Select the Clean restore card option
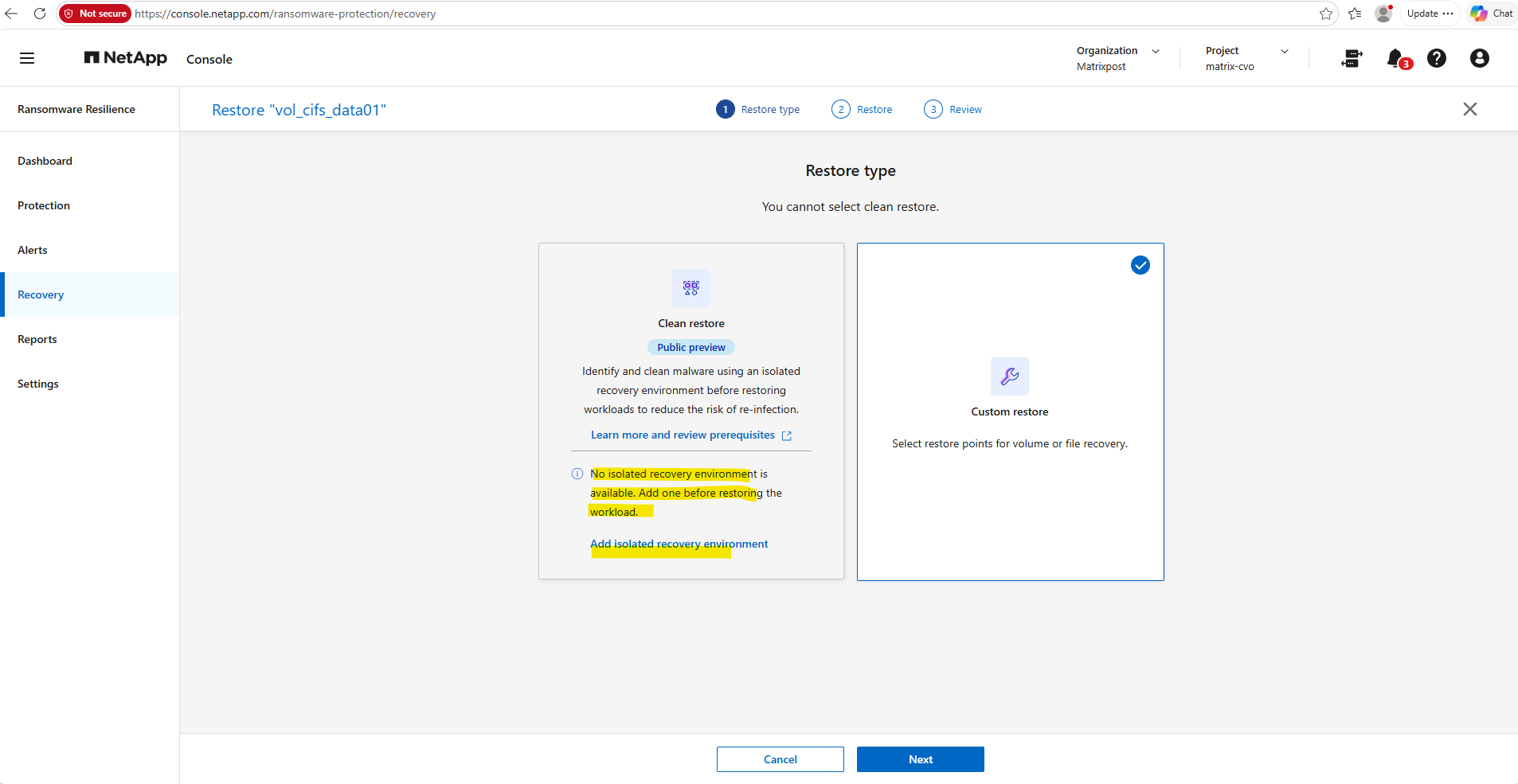 [x=691, y=411]
